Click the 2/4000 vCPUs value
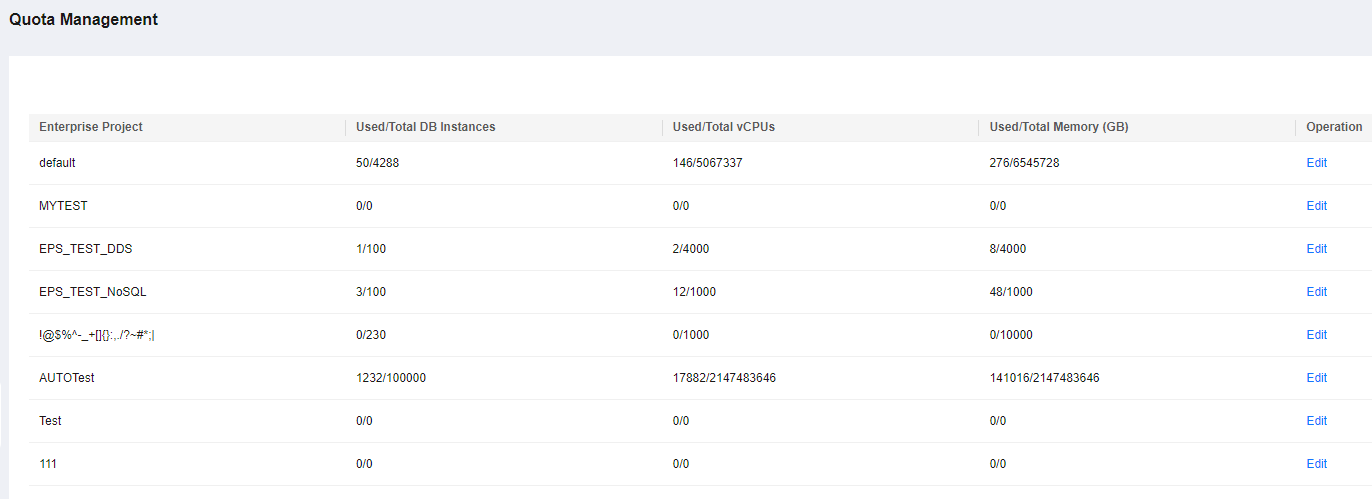The height and width of the screenshot is (499, 1372). (691, 249)
